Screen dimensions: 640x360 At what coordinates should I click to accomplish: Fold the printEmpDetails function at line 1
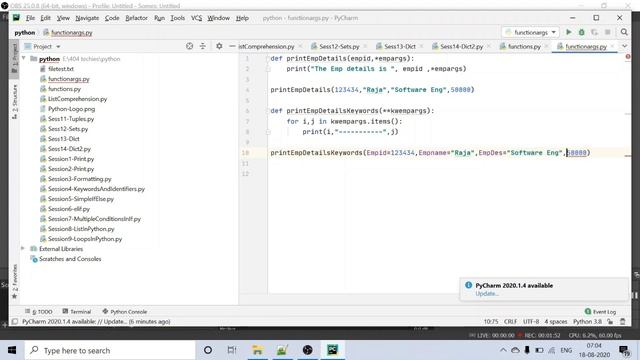tap(268, 58)
